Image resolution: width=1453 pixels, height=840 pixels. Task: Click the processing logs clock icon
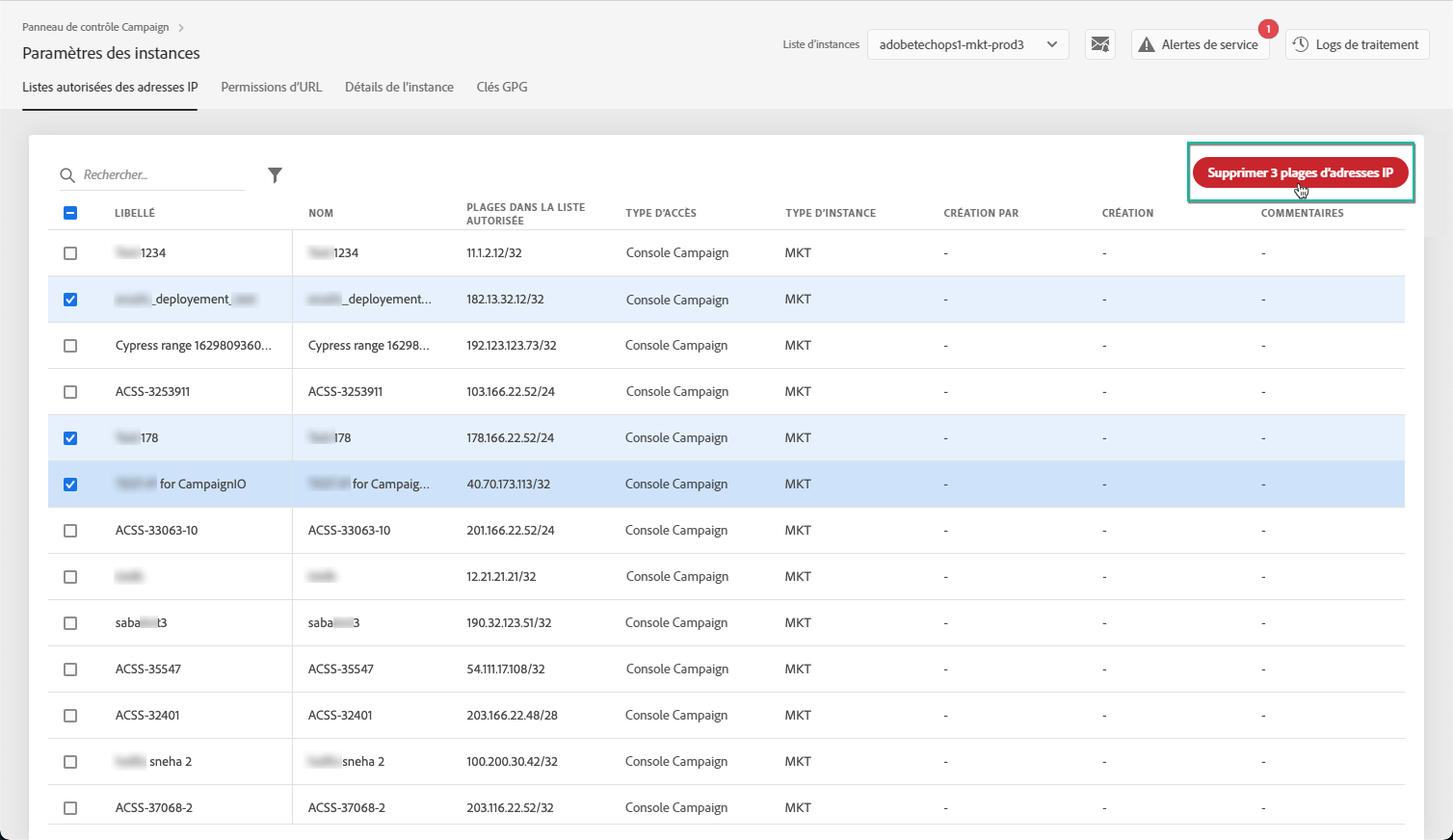click(1301, 44)
